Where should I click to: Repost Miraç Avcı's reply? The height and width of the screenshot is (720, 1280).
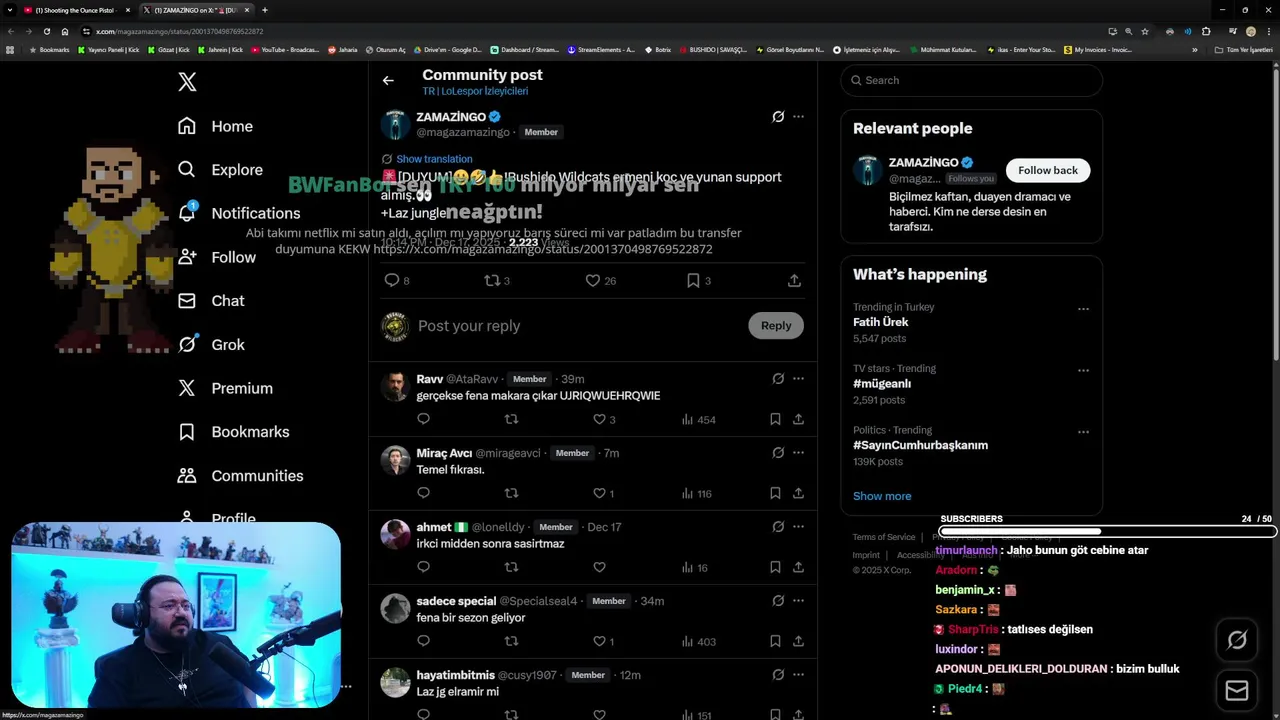click(x=511, y=493)
